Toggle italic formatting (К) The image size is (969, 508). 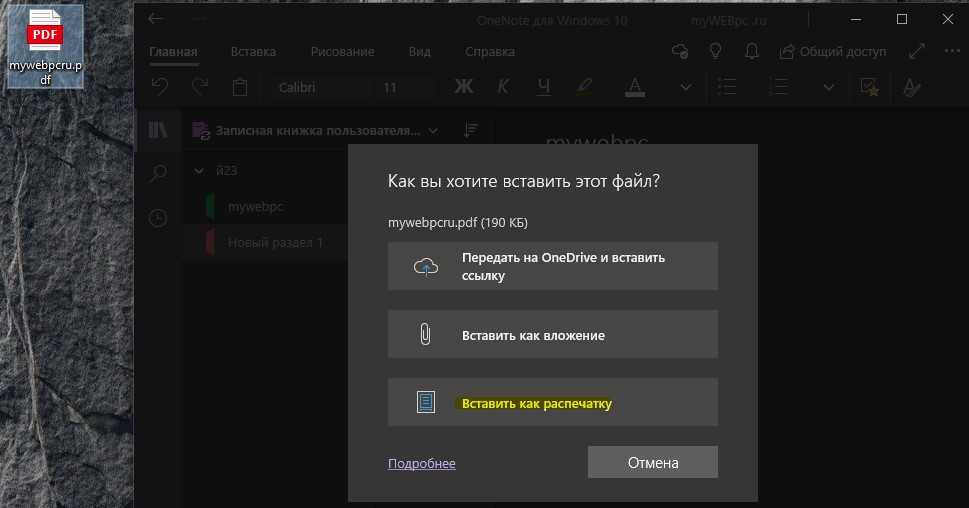(x=504, y=87)
